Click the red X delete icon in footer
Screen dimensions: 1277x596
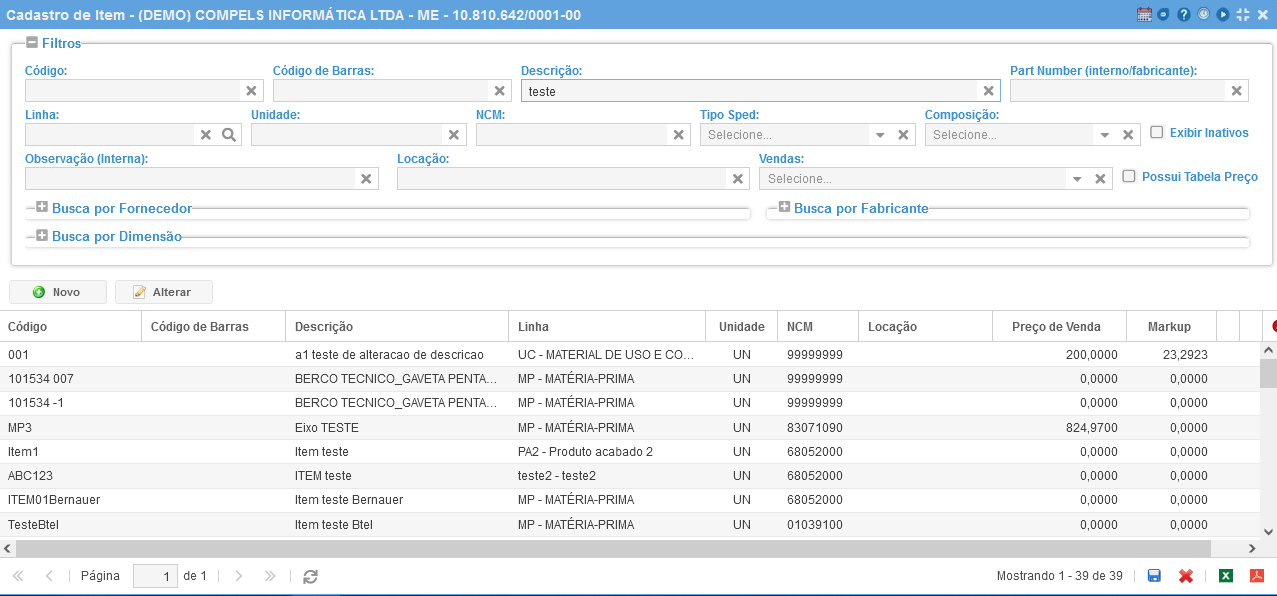pyautogui.click(x=1186, y=576)
